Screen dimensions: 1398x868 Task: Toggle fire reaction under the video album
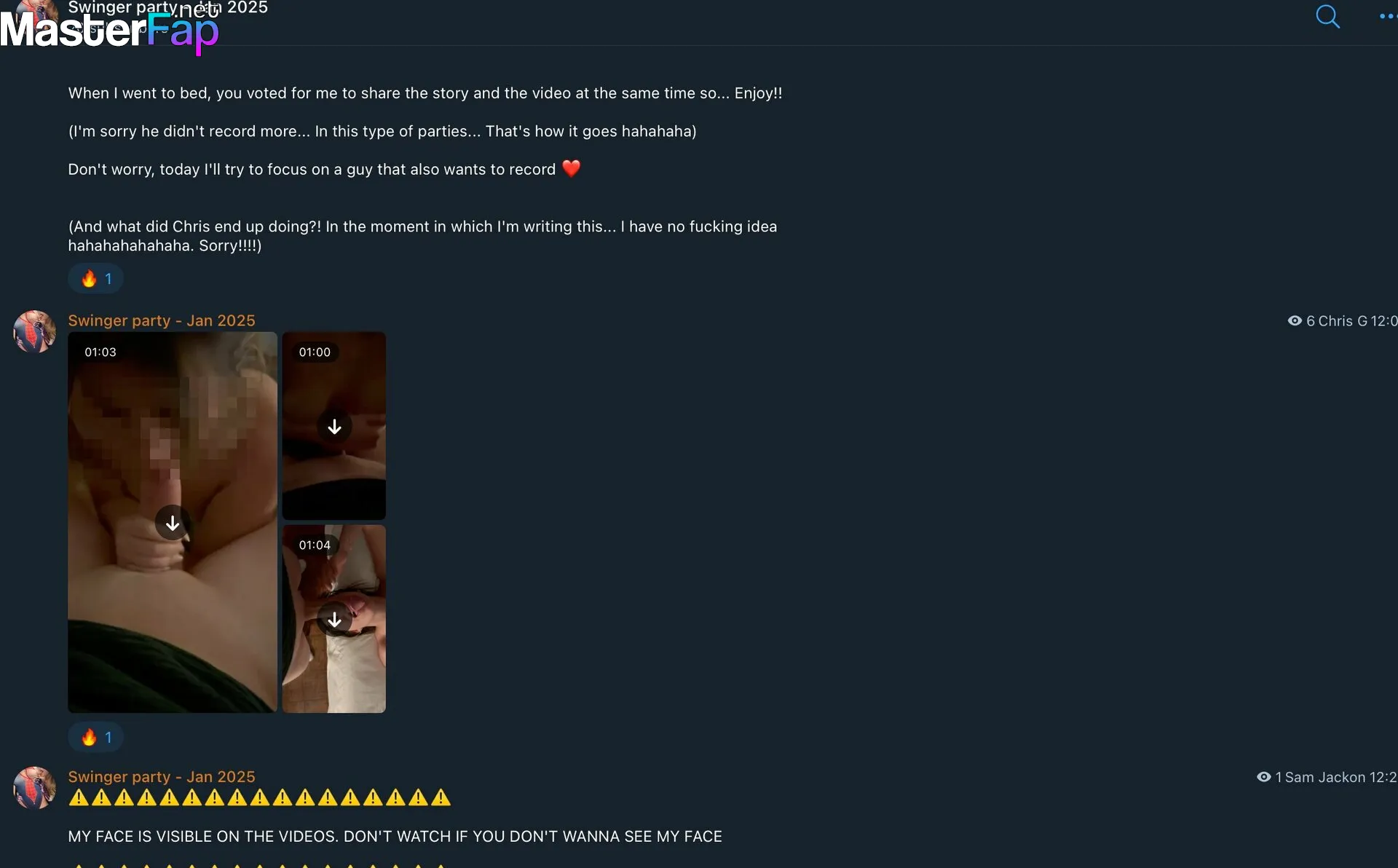[x=96, y=737]
